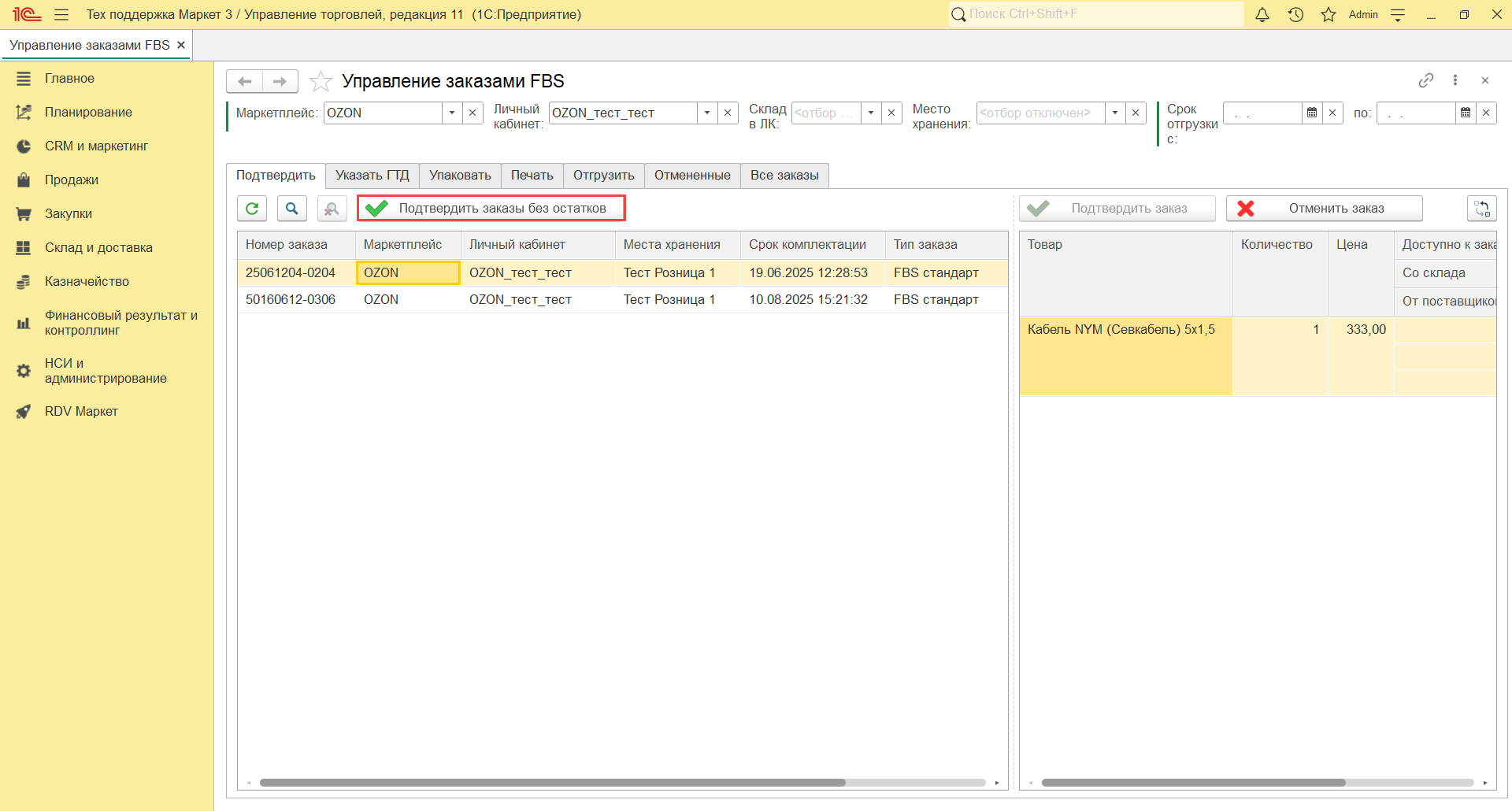
Task: Open notifications bell icon
Action: (x=1262, y=14)
